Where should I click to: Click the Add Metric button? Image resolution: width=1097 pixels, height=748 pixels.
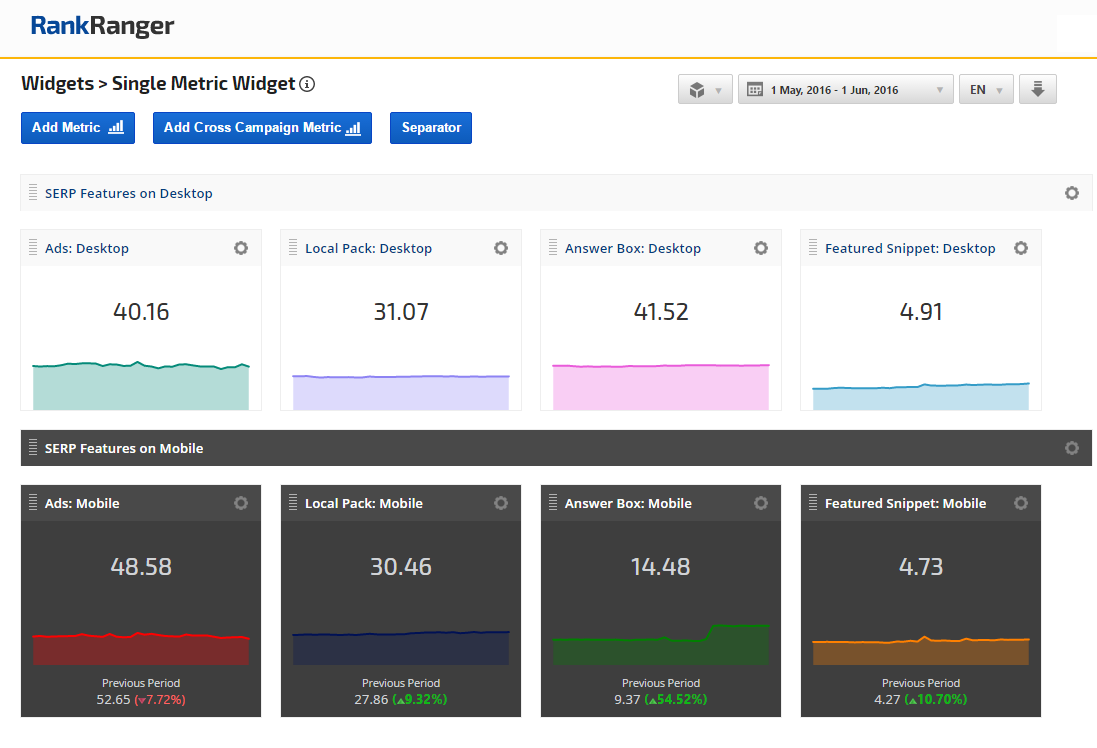(78, 128)
